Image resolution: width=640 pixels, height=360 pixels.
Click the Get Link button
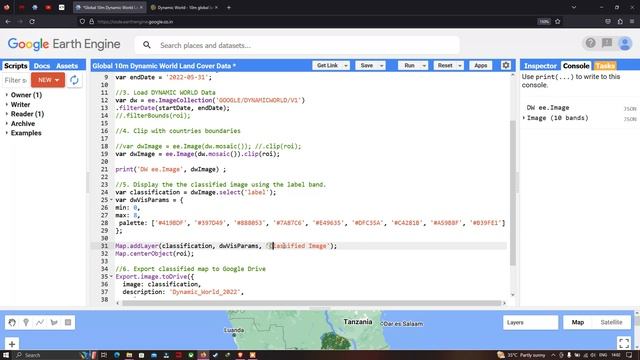pyautogui.click(x=327, y=66)
